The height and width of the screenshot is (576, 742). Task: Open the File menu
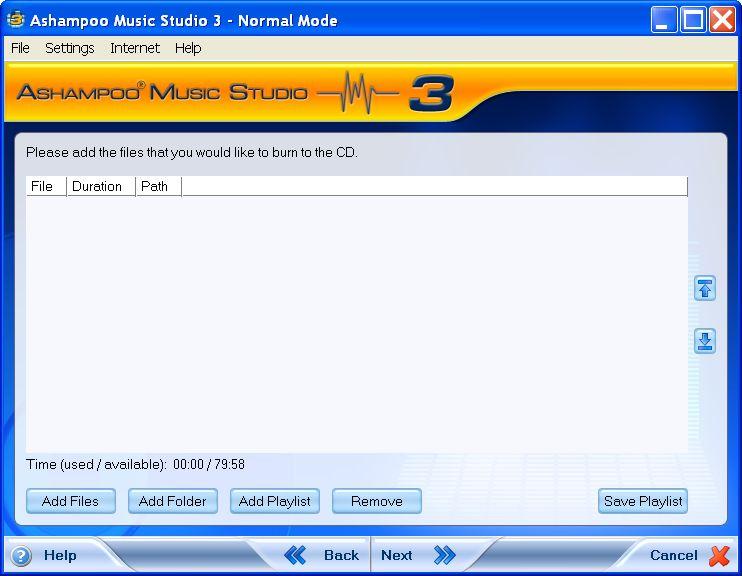pyautogui.click(x=20, y=48)
